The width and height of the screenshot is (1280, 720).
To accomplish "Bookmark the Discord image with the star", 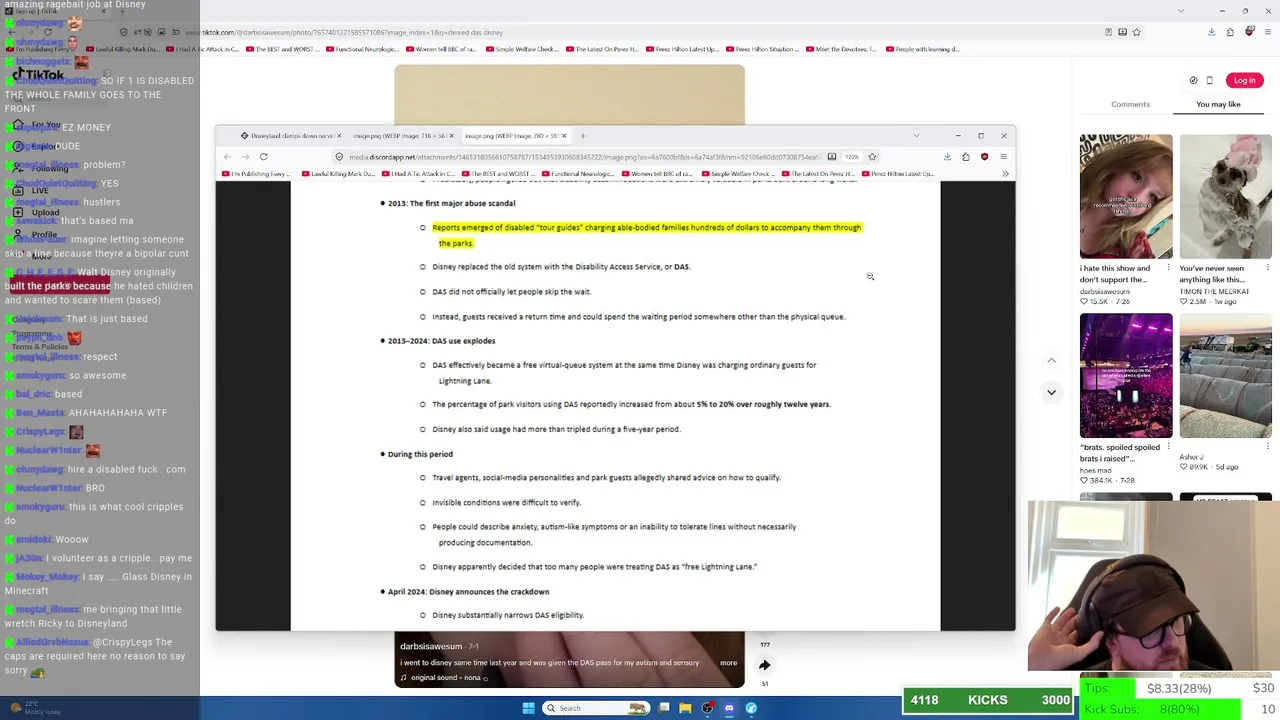I will pyautogui.click(x=872, y=157).
